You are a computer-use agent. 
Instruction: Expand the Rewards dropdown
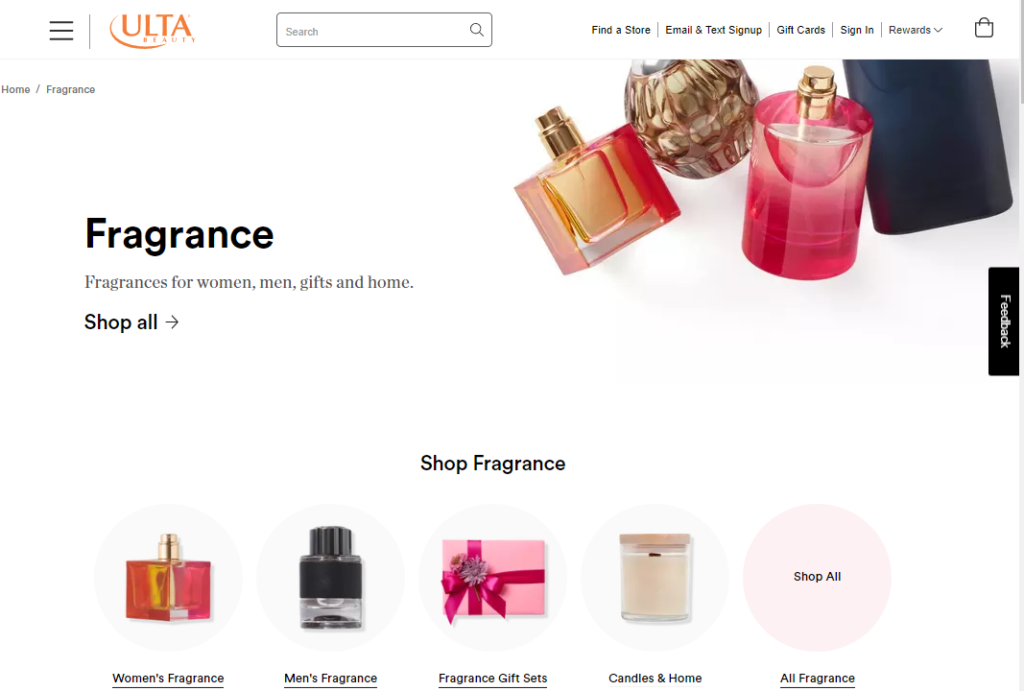tap(915, 30)
